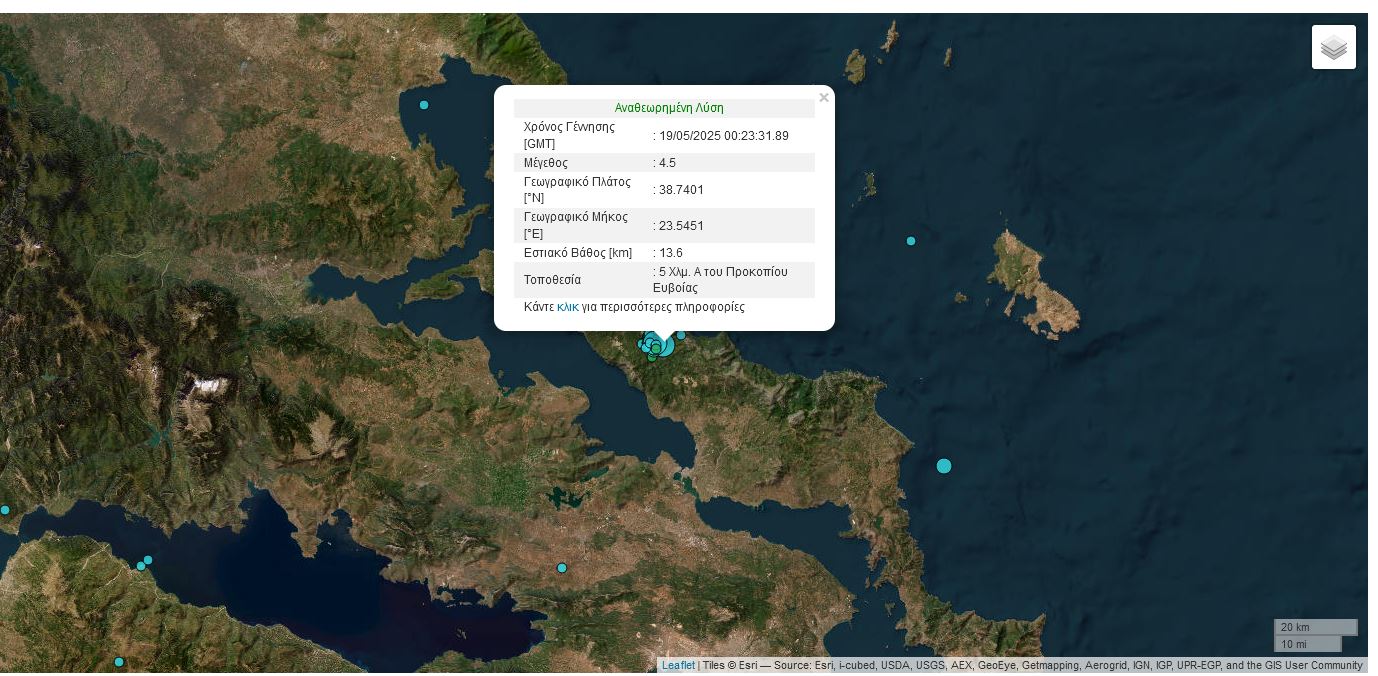
Task: Click the Εστιακό Βάθος depth value
Action: pyautogui.click(x=669, y=252)
